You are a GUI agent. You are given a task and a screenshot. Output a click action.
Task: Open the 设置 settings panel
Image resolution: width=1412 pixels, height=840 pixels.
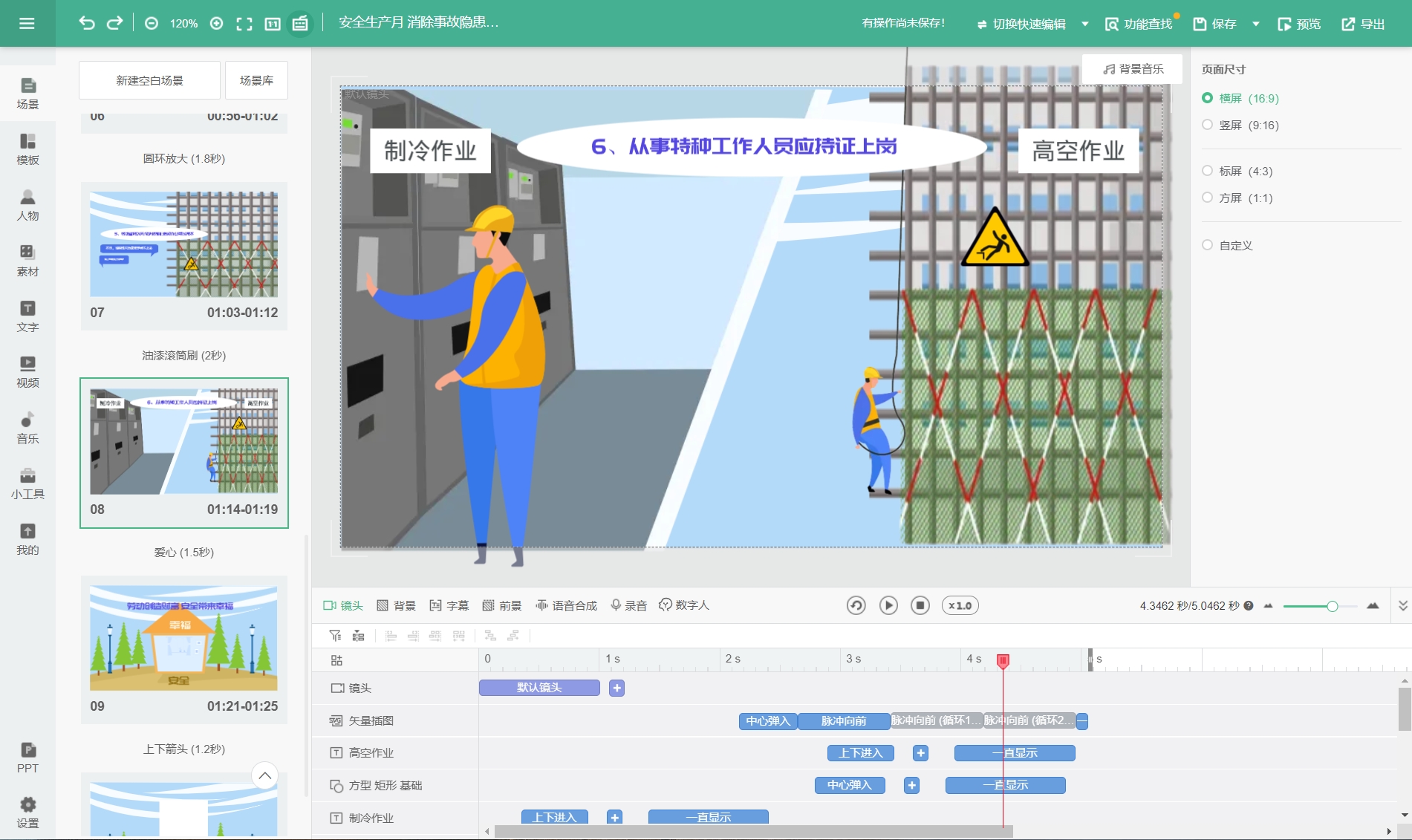click(x=27, y=813)
